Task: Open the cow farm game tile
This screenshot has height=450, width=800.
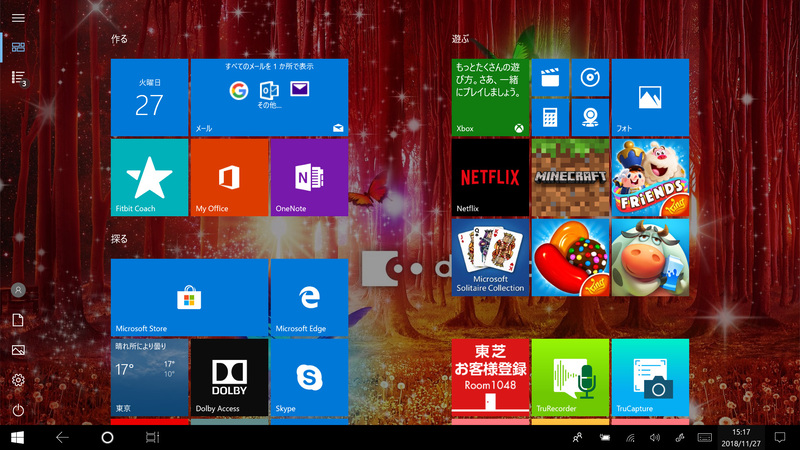Action: (x=651, y=258)
